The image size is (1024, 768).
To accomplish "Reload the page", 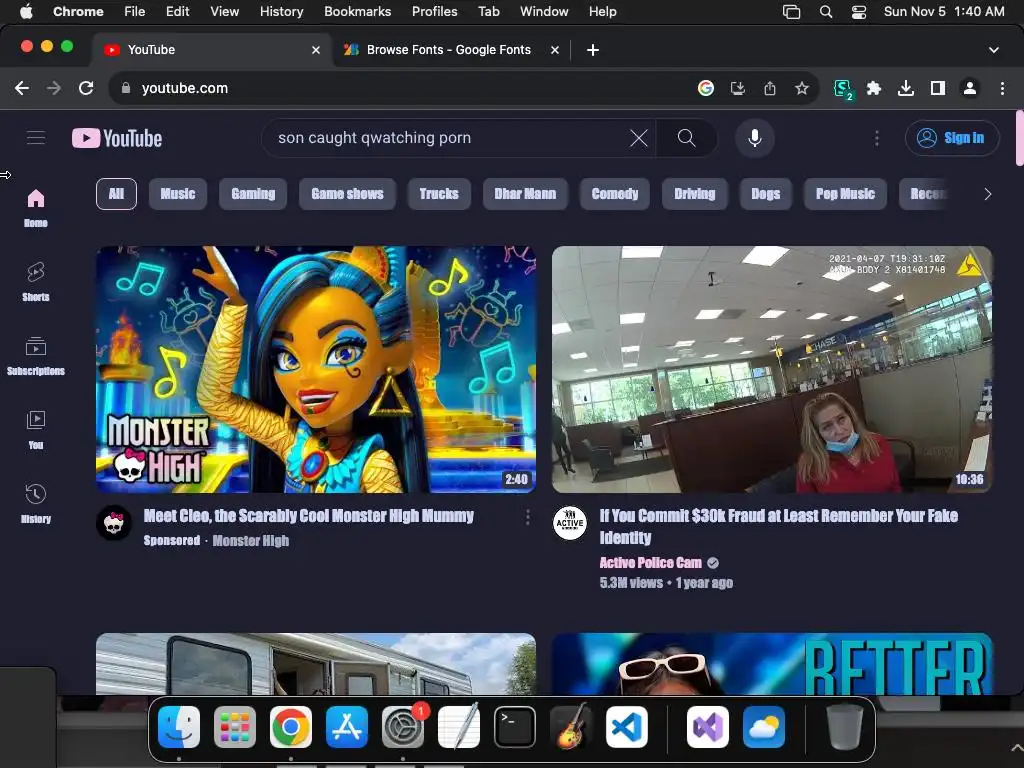I will (86, 88).
